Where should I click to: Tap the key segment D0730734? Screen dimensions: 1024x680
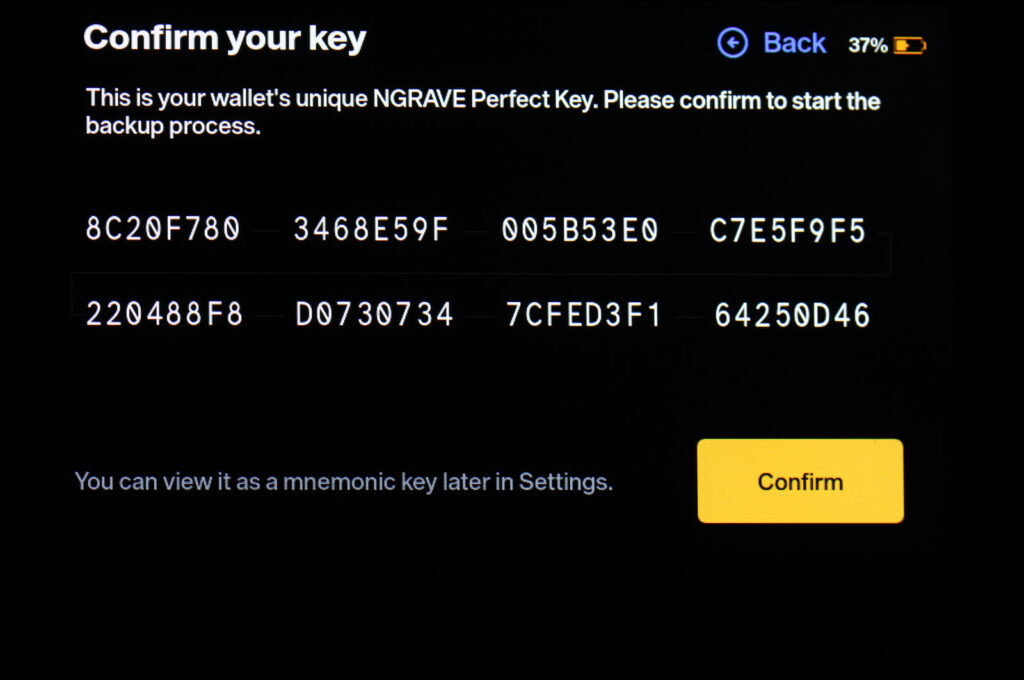click(x=374, y=316)
